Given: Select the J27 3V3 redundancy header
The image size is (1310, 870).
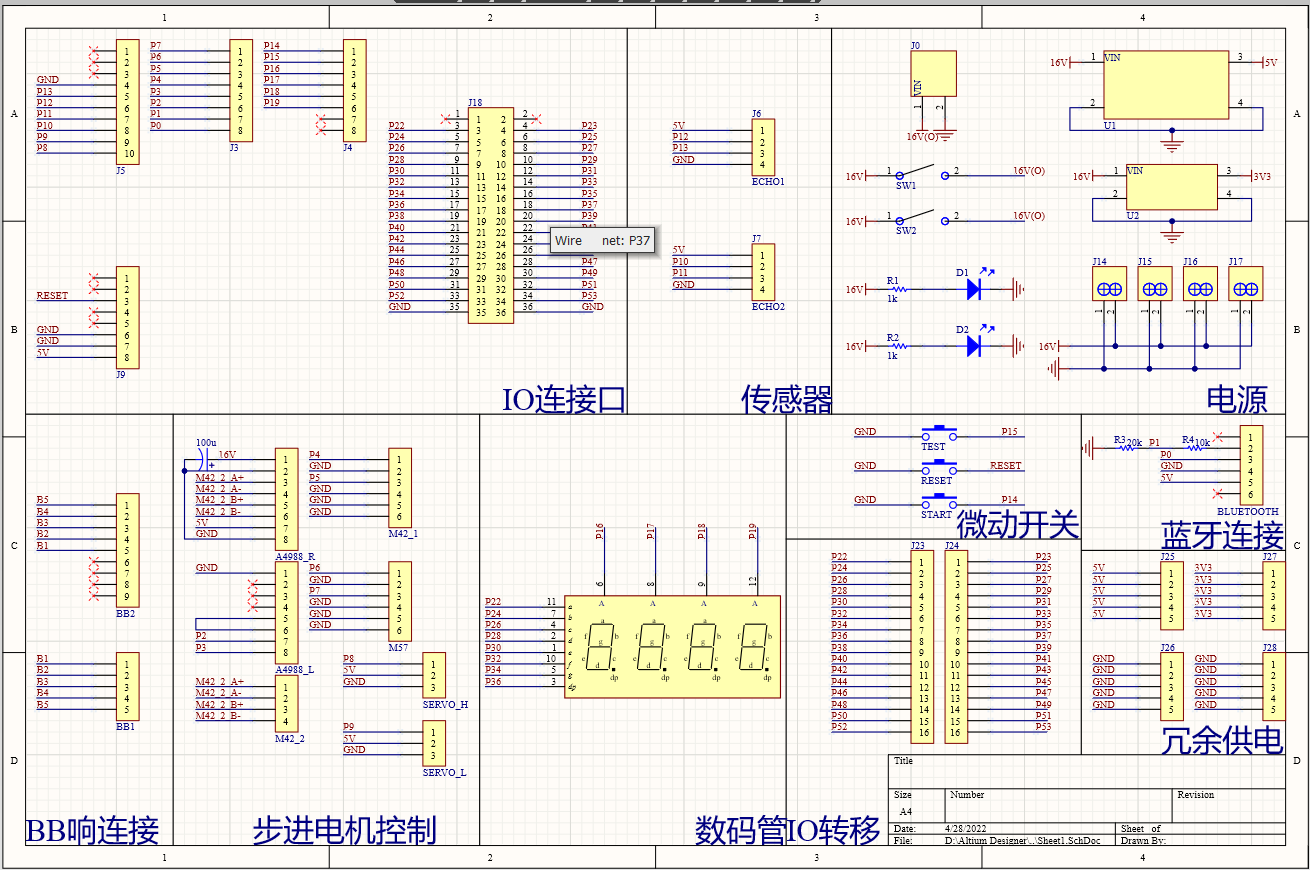Looking at the screenshot, I should [x=1273, y=597].
